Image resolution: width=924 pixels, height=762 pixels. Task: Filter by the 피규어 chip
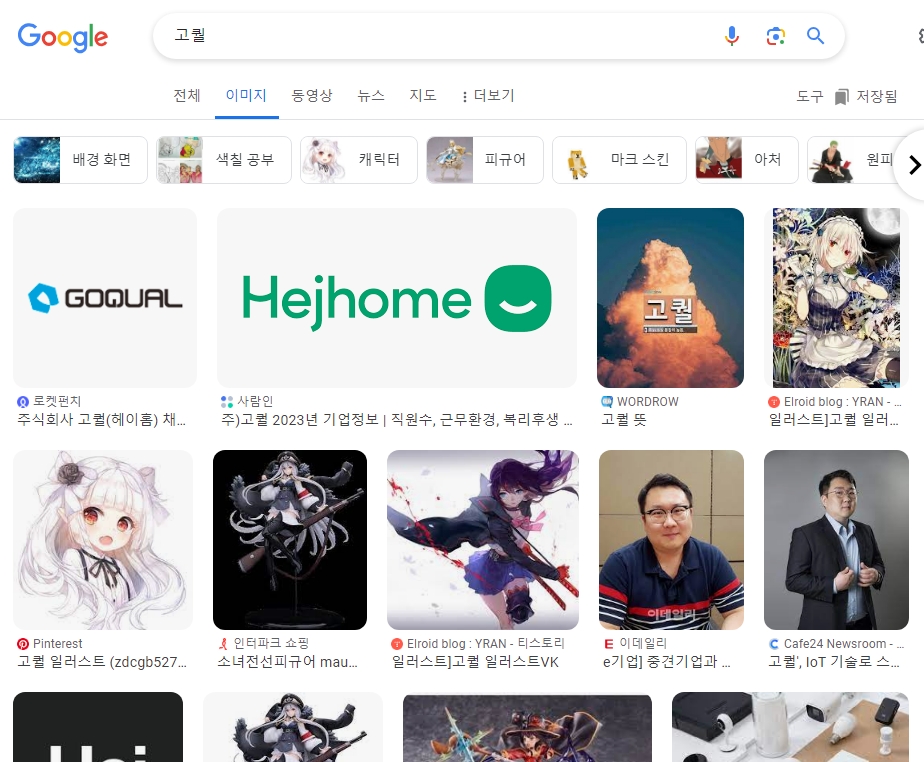click(485, 160)
